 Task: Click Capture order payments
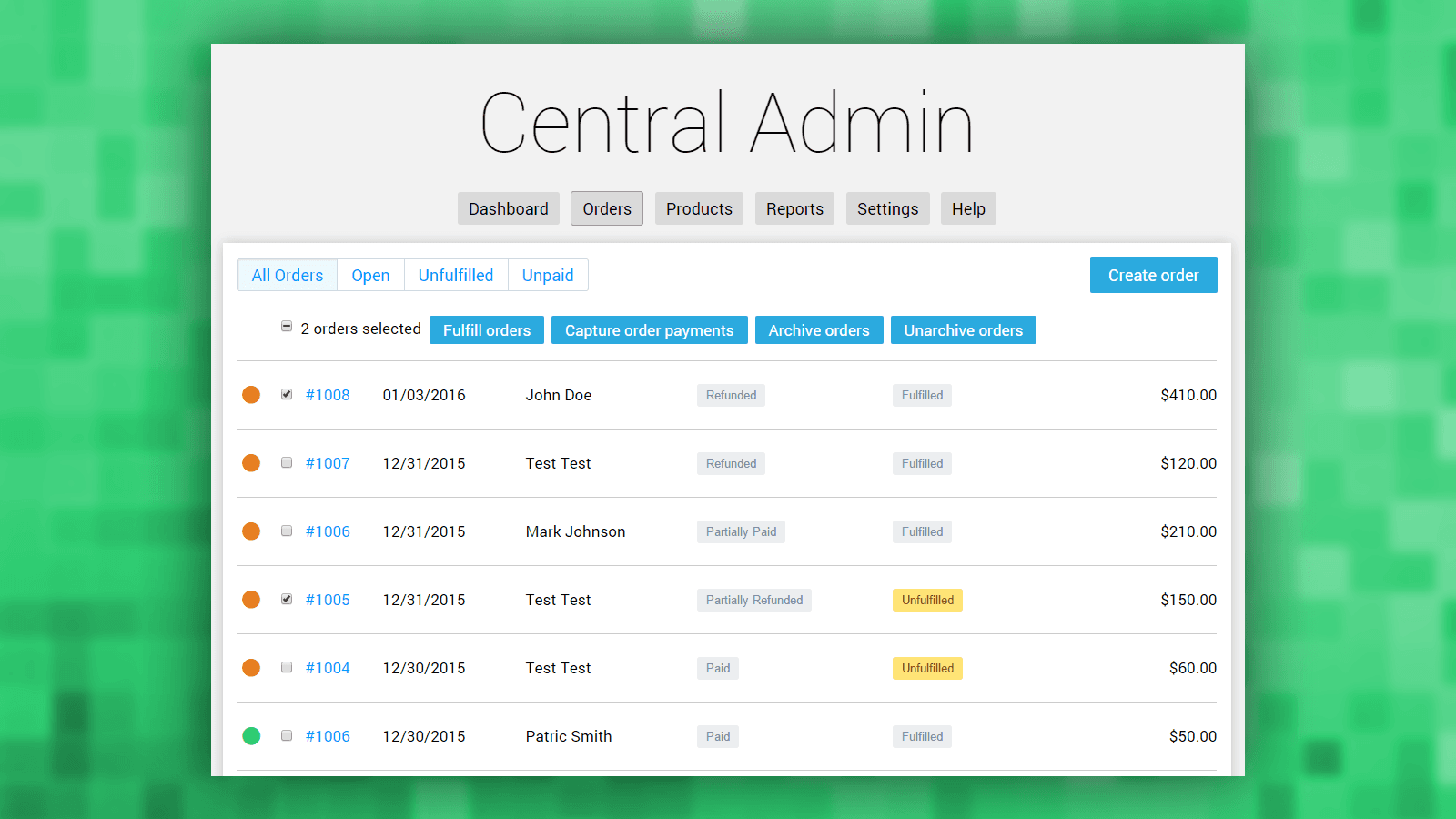click(649, 330)
